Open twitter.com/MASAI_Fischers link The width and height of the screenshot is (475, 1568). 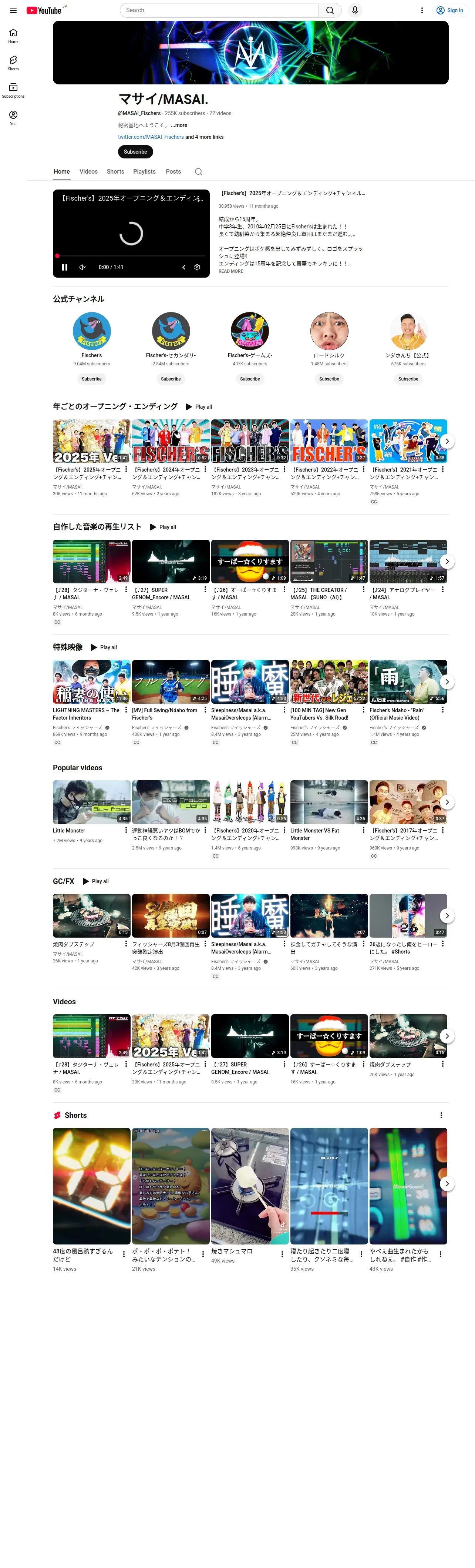pos(151,137)
